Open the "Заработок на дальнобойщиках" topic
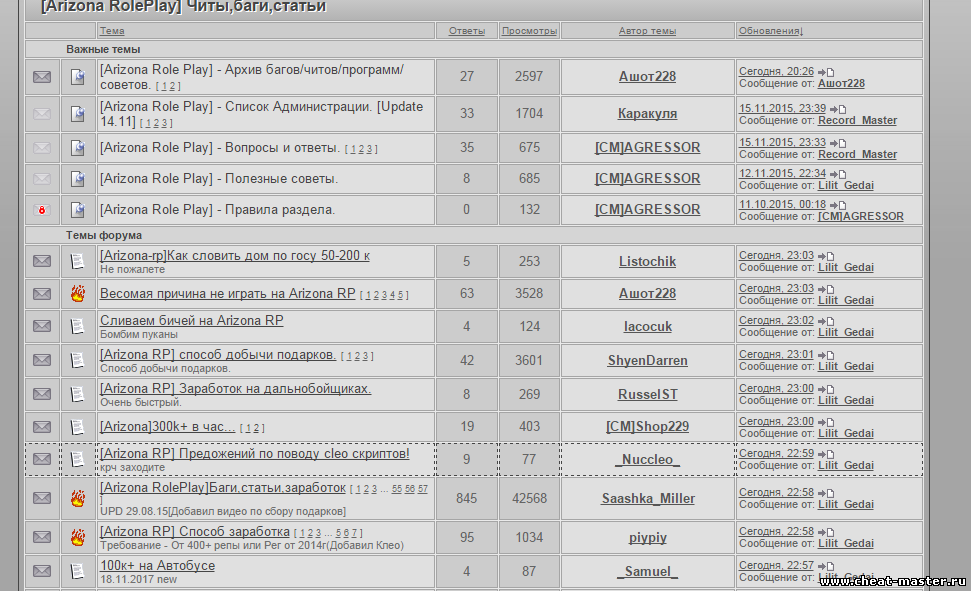The height and width of the screenshot is (591, 971). click(x=235, y=388)
